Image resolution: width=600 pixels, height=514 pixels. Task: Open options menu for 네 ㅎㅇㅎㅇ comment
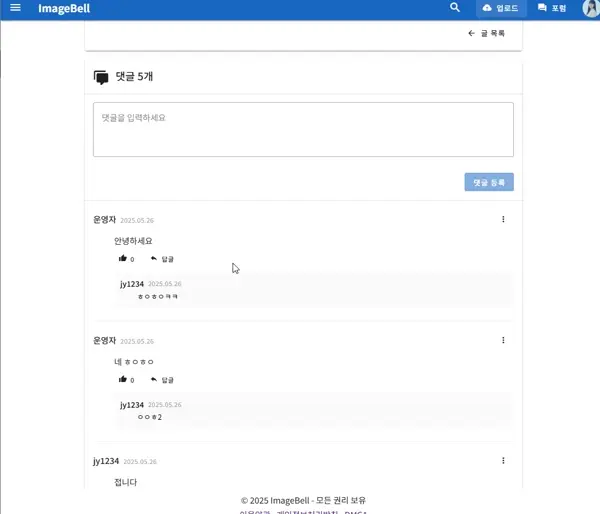click(x=503, y=340)
